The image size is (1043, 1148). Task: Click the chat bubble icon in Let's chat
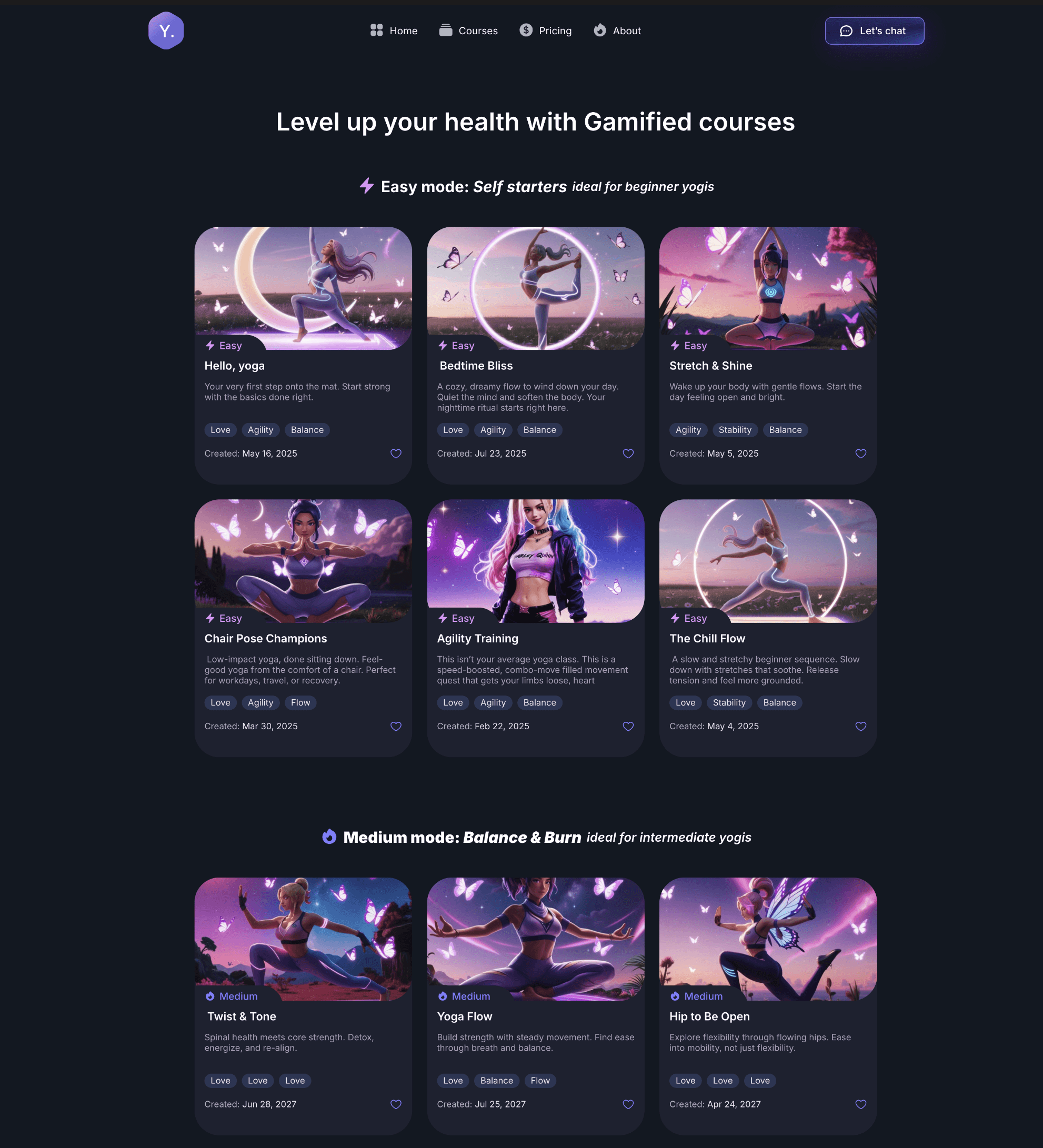point(846,31)
